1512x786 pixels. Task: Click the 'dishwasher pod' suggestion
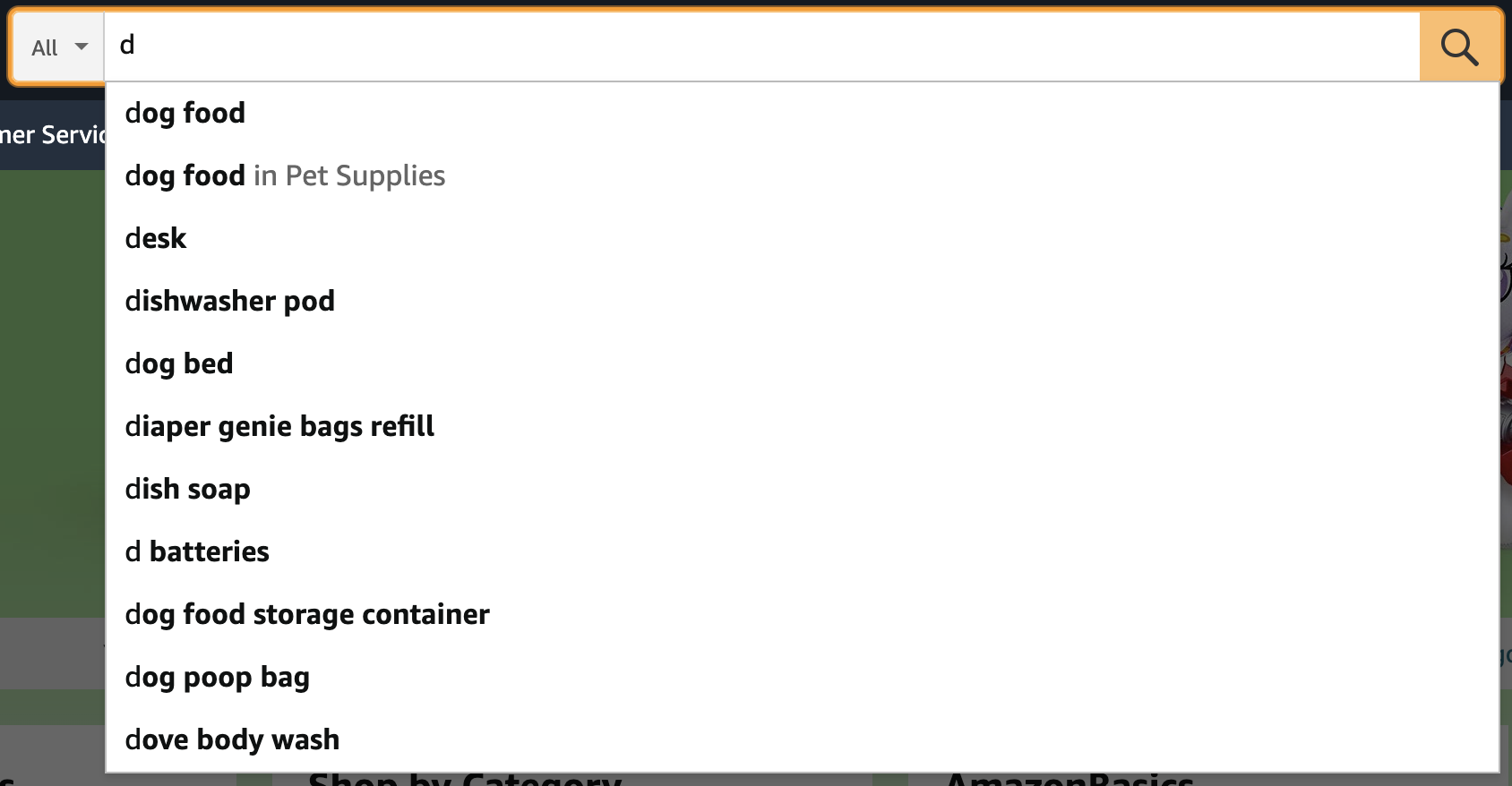(x=229, y=301)
